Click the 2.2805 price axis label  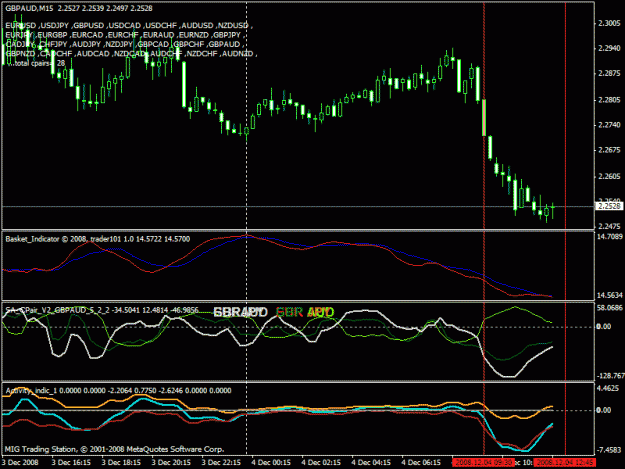[609, 100]
